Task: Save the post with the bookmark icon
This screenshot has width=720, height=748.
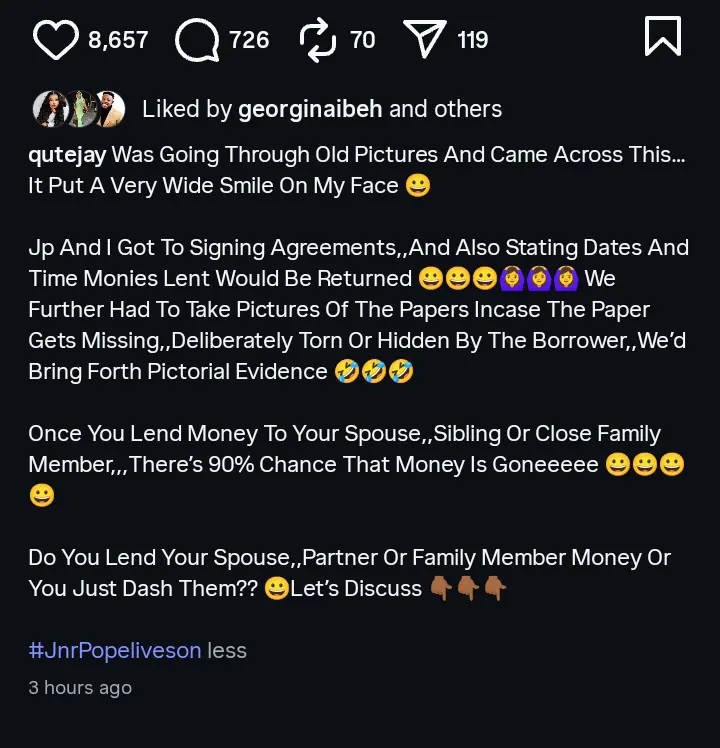Action: (x=663, y=37)
